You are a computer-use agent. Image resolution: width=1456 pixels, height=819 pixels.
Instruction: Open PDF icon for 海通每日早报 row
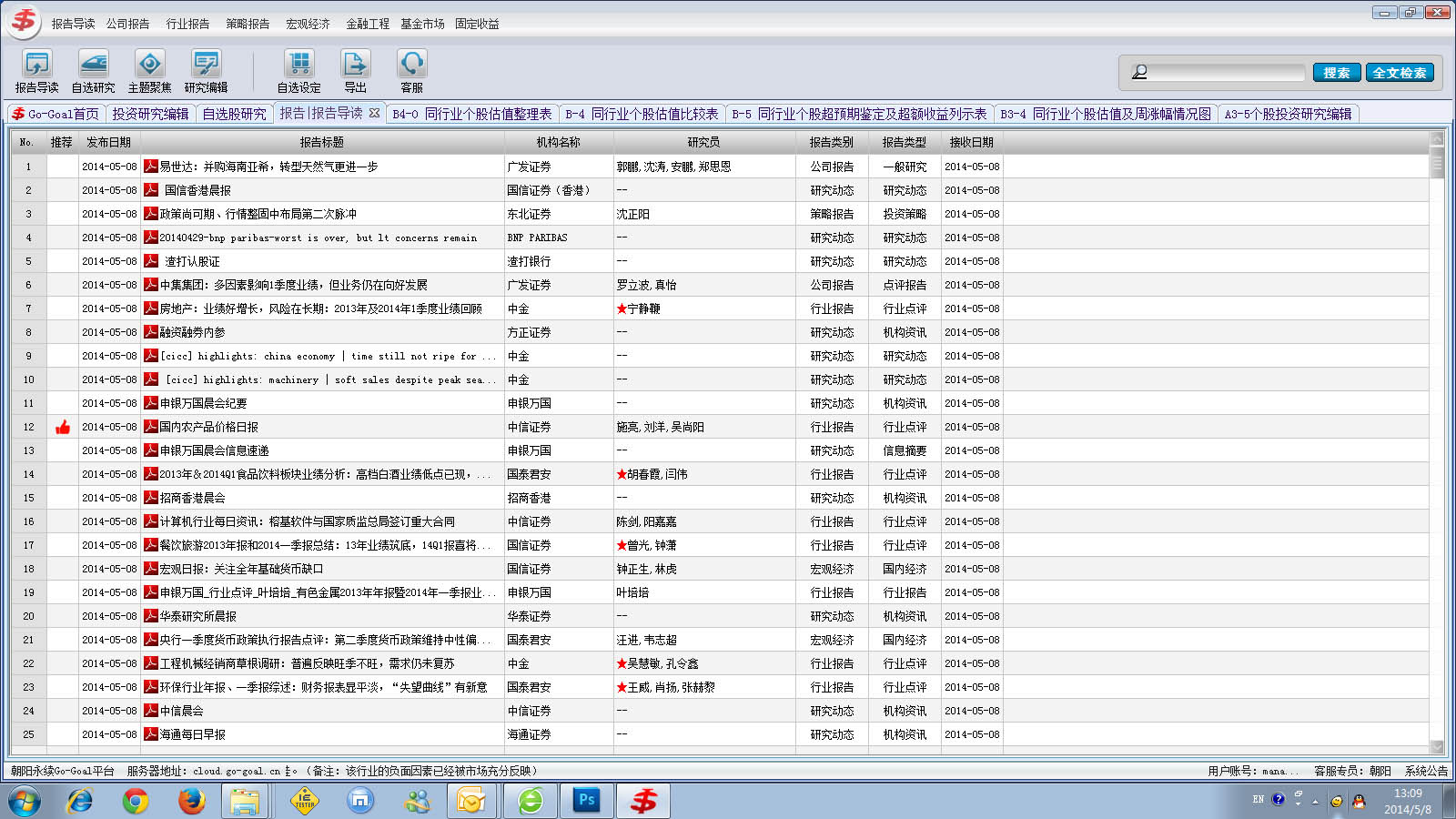(151, 734)
